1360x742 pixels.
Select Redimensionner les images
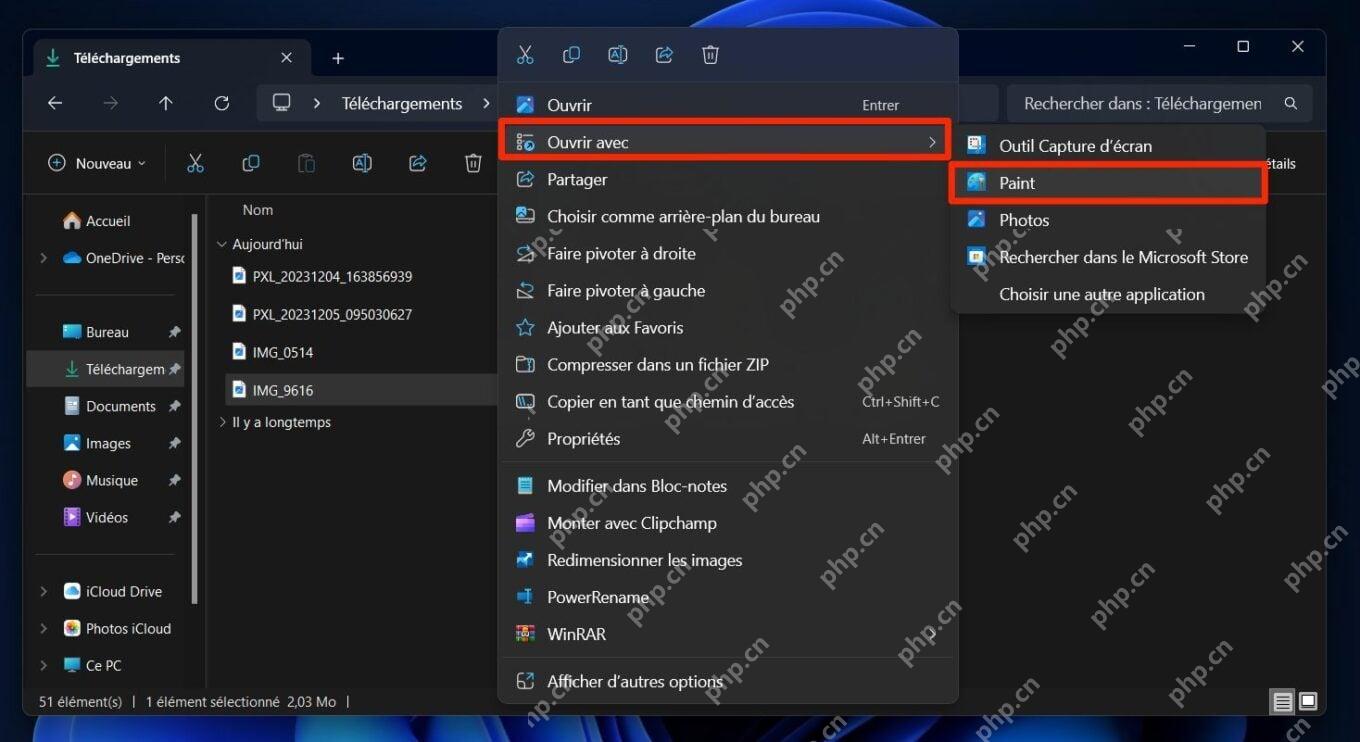[x=728, y=560]
